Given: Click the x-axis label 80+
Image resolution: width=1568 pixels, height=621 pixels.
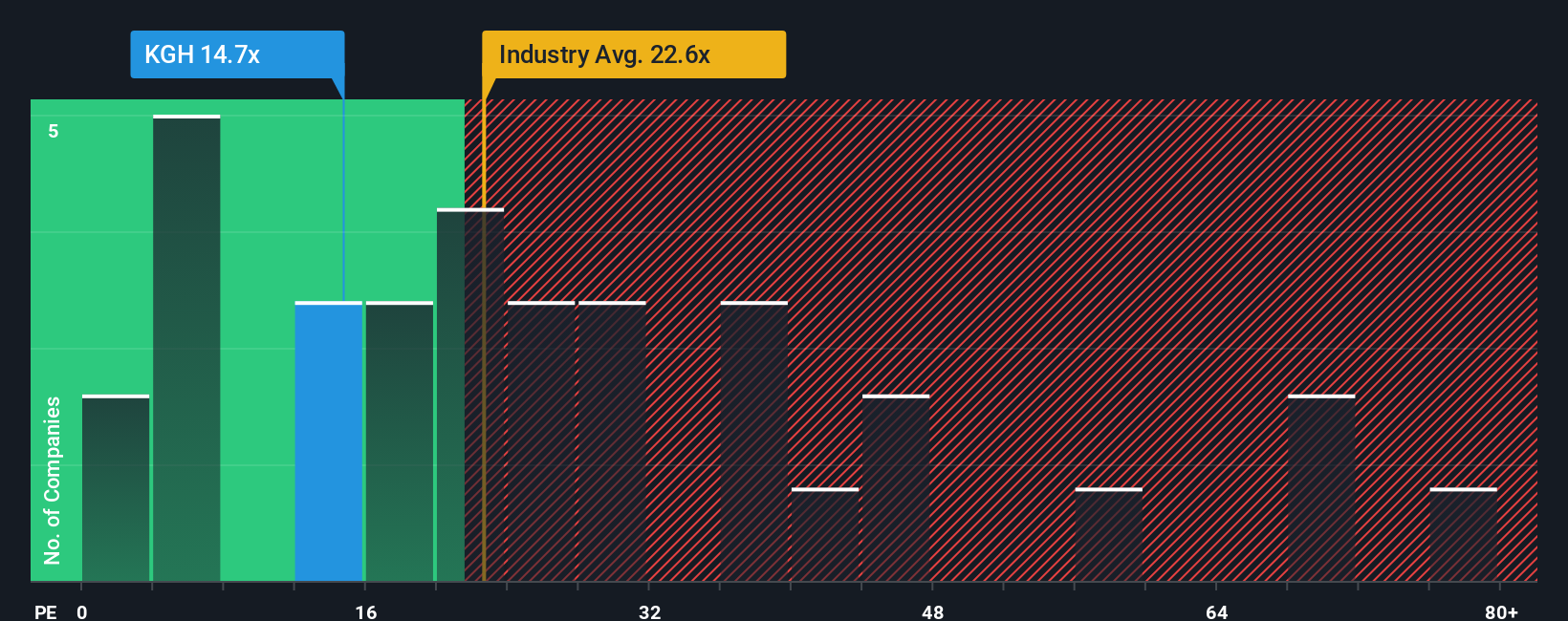Looking at the screenshot, I should (1502, 611).
